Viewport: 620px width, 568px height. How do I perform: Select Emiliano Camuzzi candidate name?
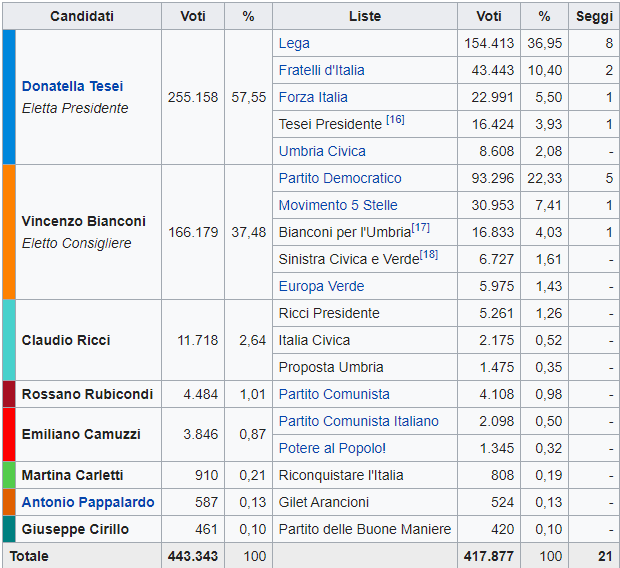click(x=81, y=435)
